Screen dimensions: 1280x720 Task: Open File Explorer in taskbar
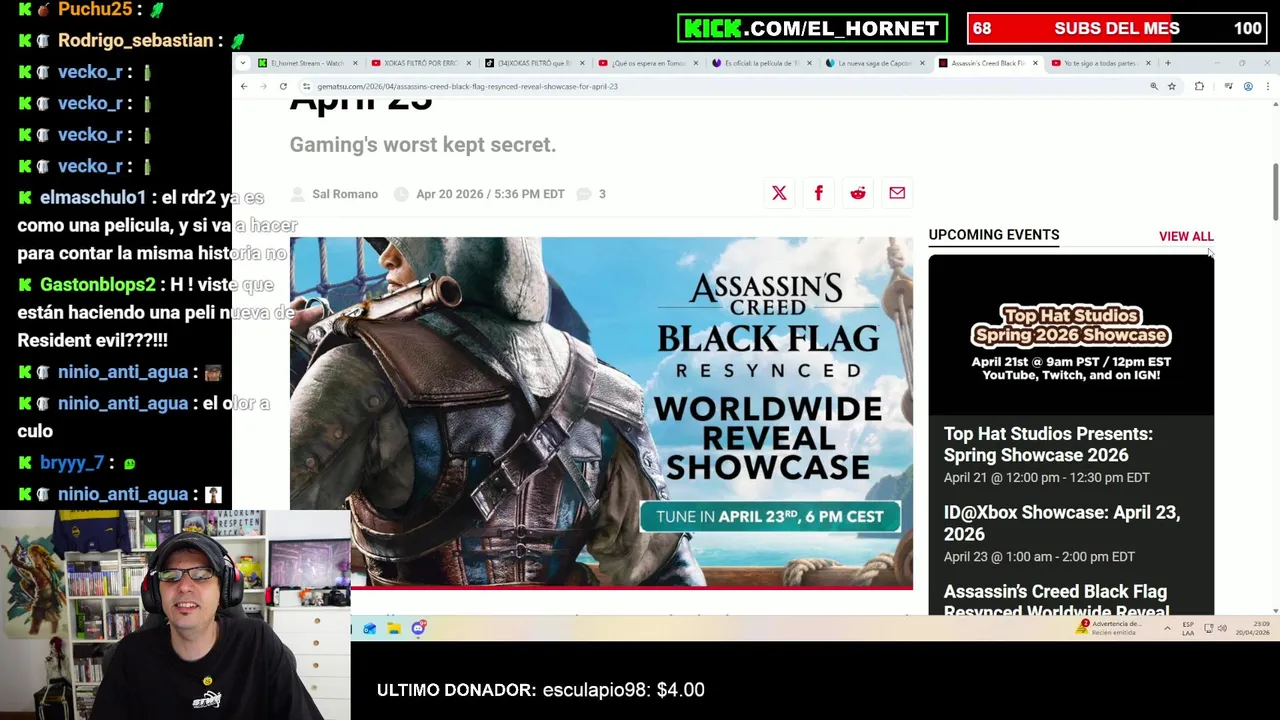[394, 628]
